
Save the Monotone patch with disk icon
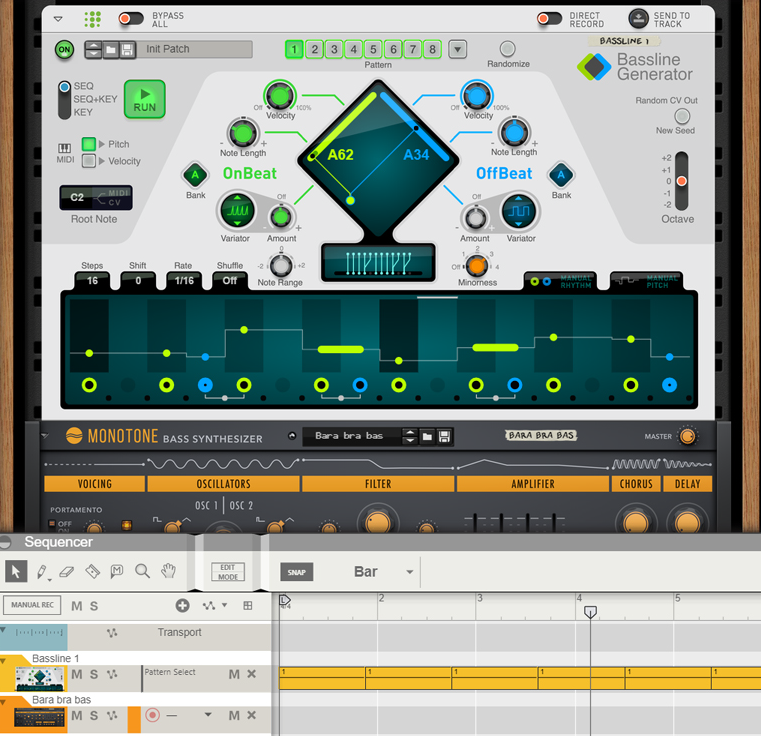444,436
